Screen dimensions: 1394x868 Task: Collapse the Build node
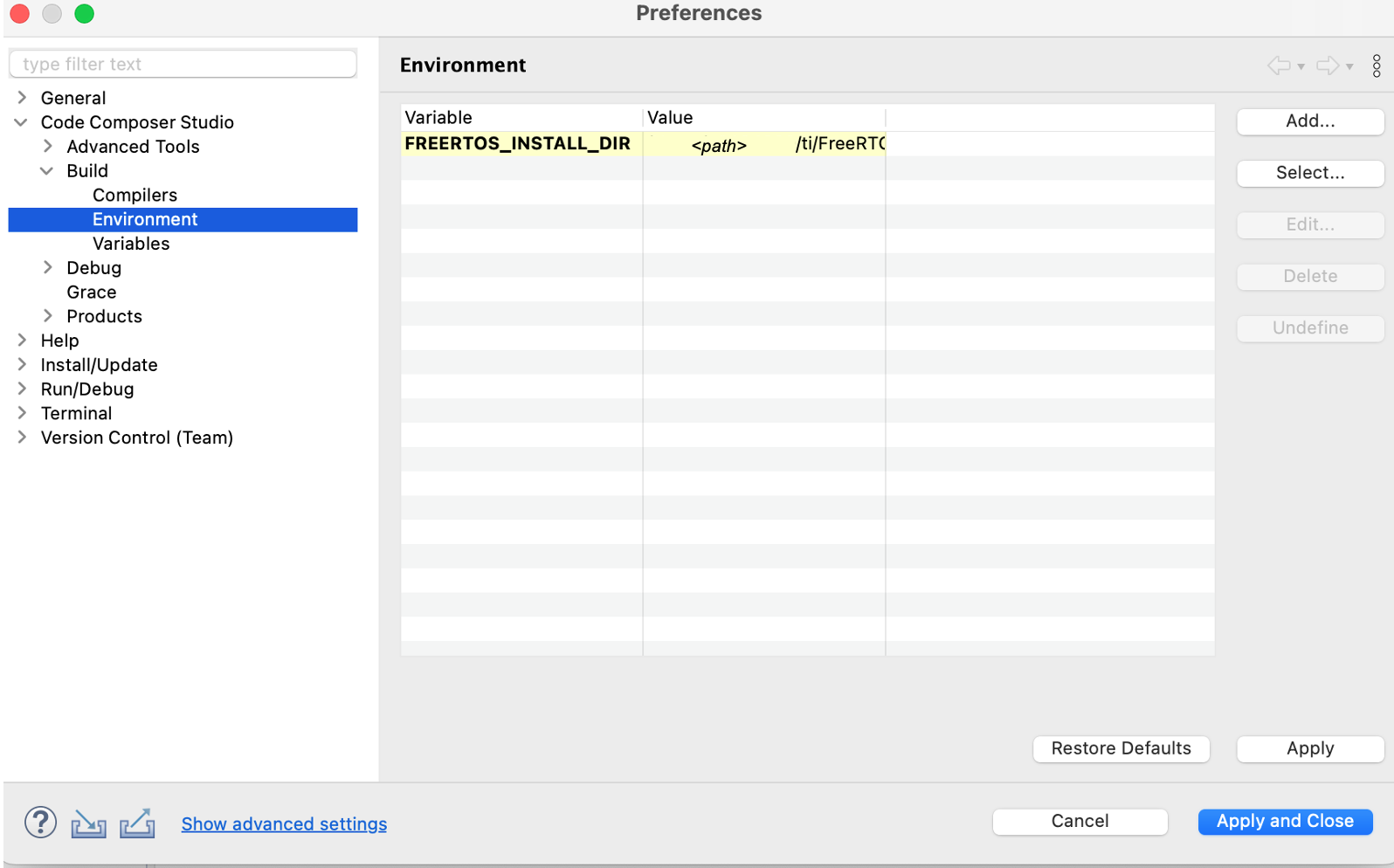point(47,171)
